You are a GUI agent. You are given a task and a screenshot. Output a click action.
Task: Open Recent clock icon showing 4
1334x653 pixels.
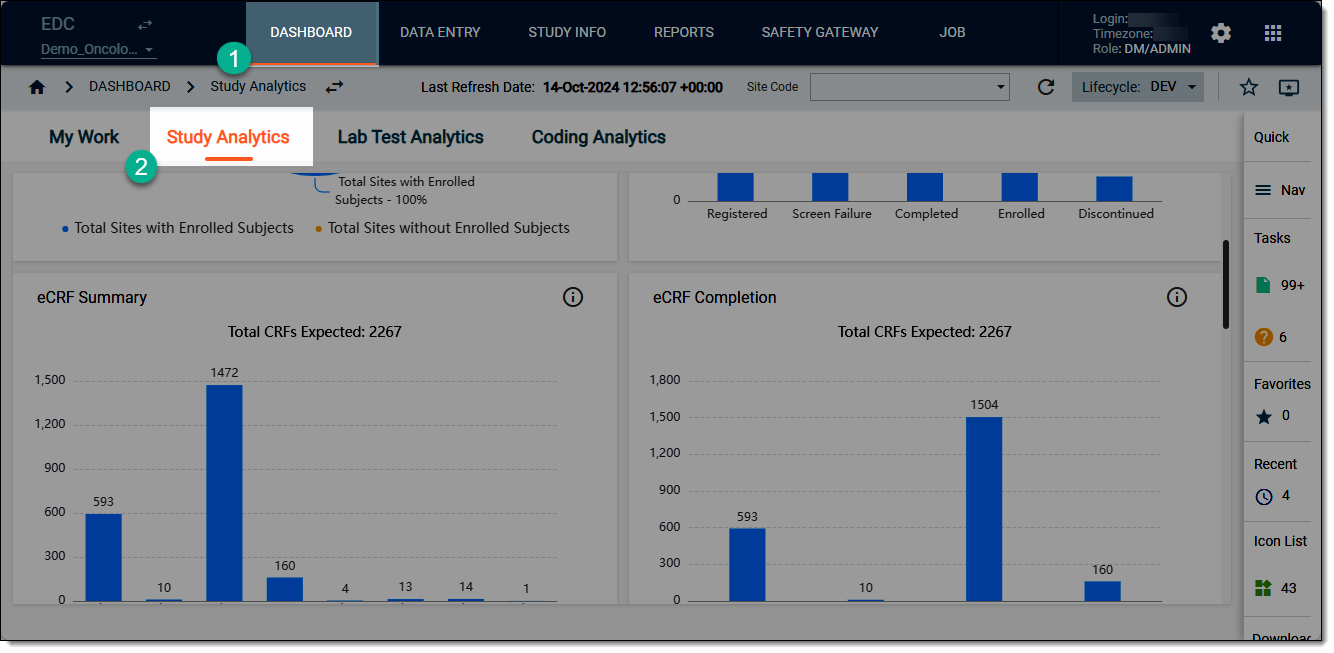[x=1264, y=496]
